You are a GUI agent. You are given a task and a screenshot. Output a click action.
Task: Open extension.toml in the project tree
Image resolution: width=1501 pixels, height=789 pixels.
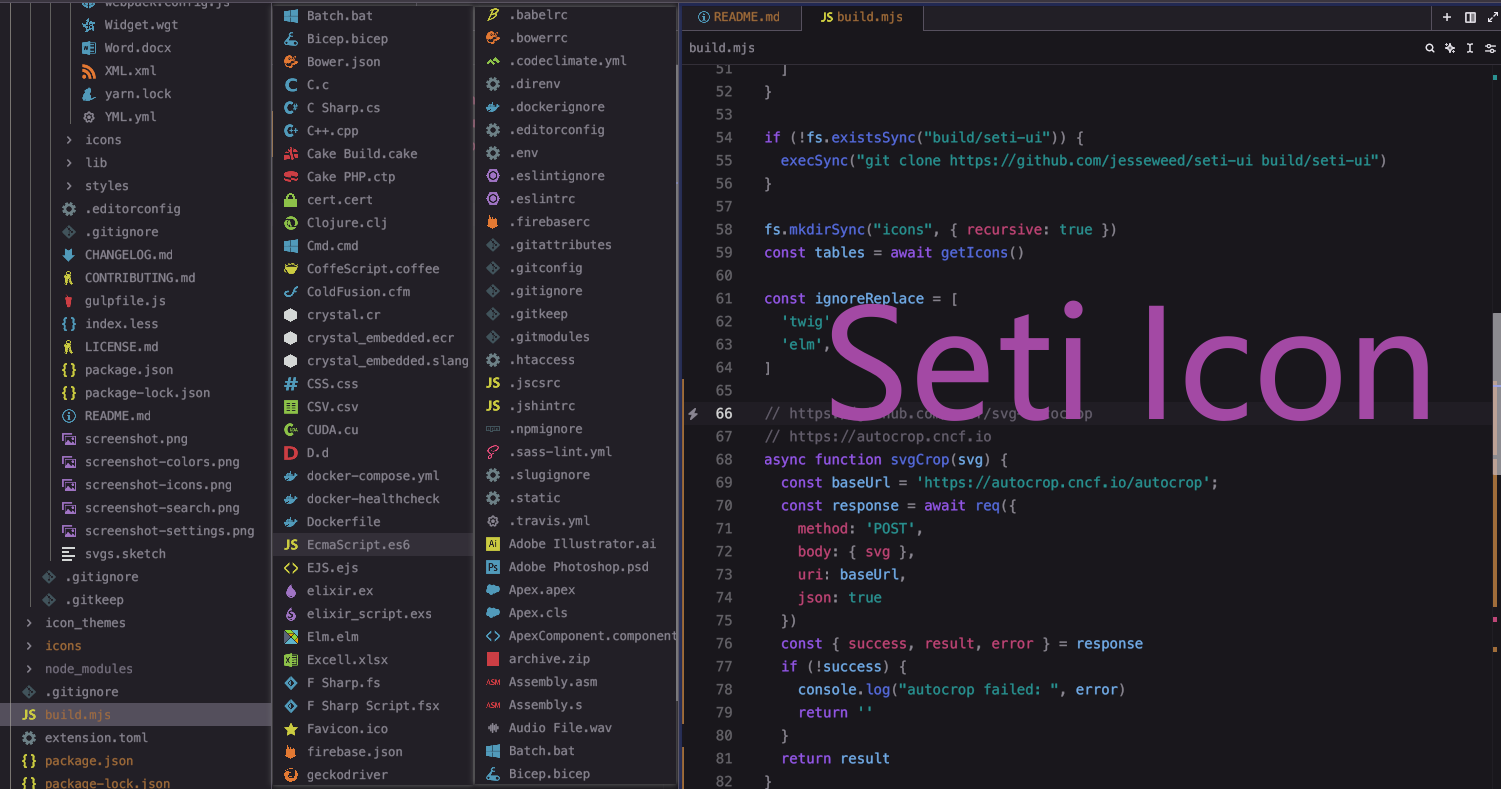96,738
